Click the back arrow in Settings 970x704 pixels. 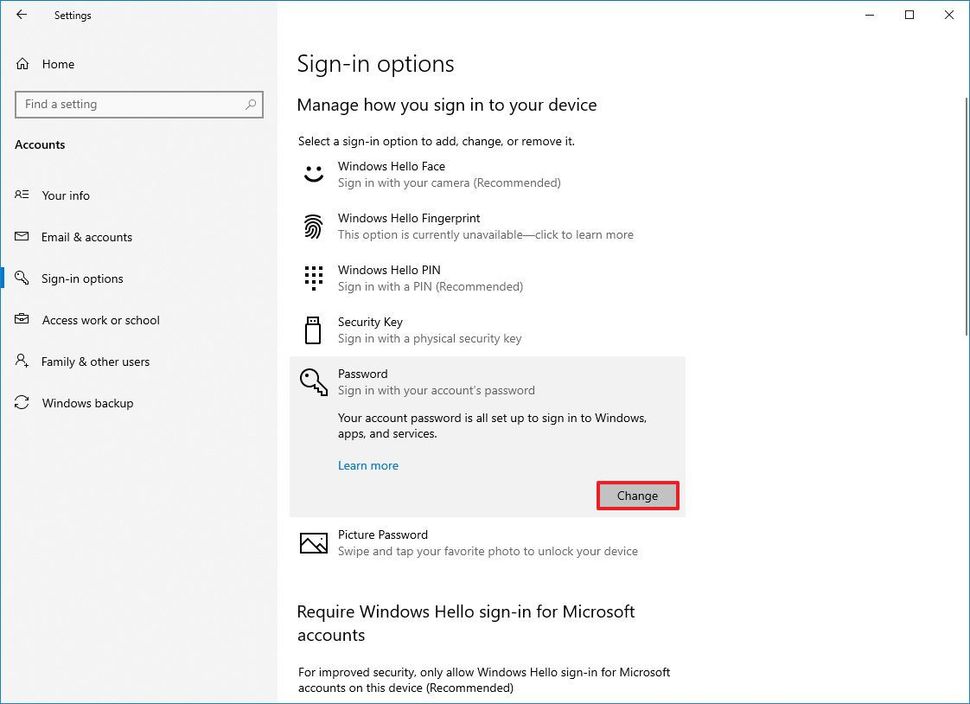tap(22, 15)
